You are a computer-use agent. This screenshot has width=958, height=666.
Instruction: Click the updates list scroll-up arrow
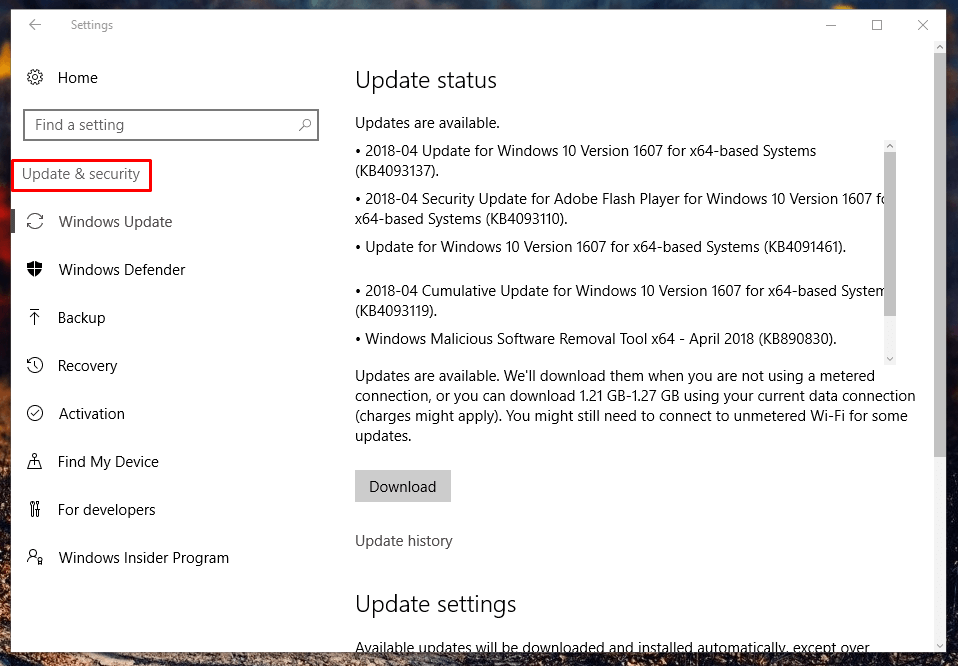(x=890, y=146)
